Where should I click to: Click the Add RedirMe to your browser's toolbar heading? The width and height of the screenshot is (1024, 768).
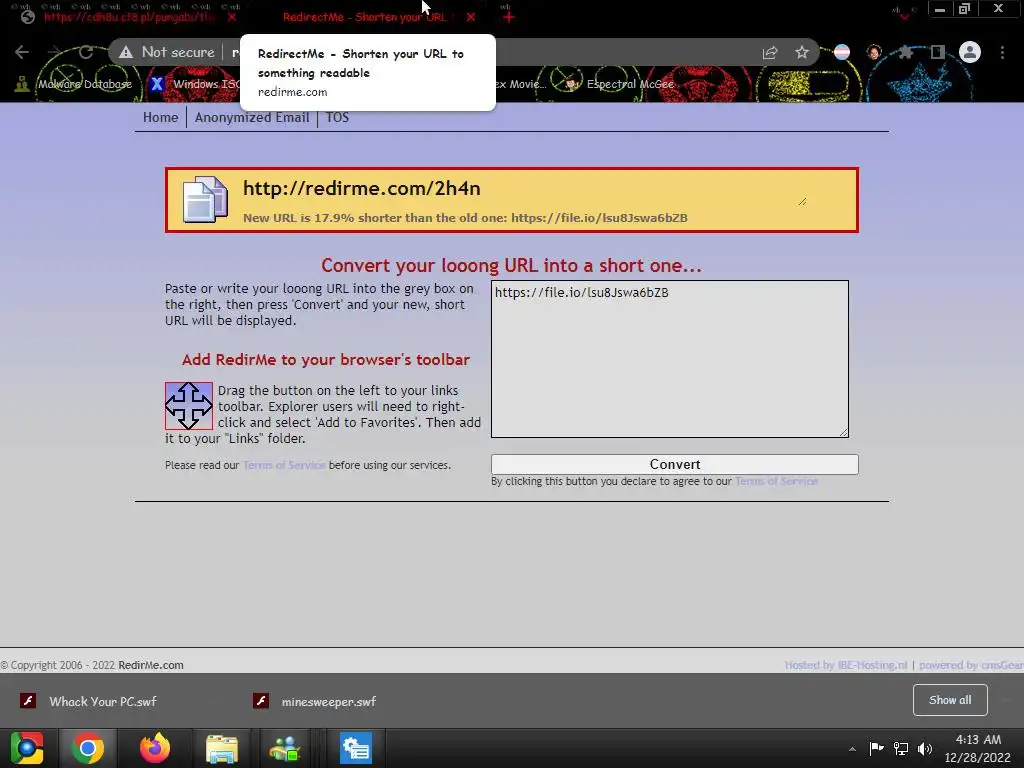(326, 360)
